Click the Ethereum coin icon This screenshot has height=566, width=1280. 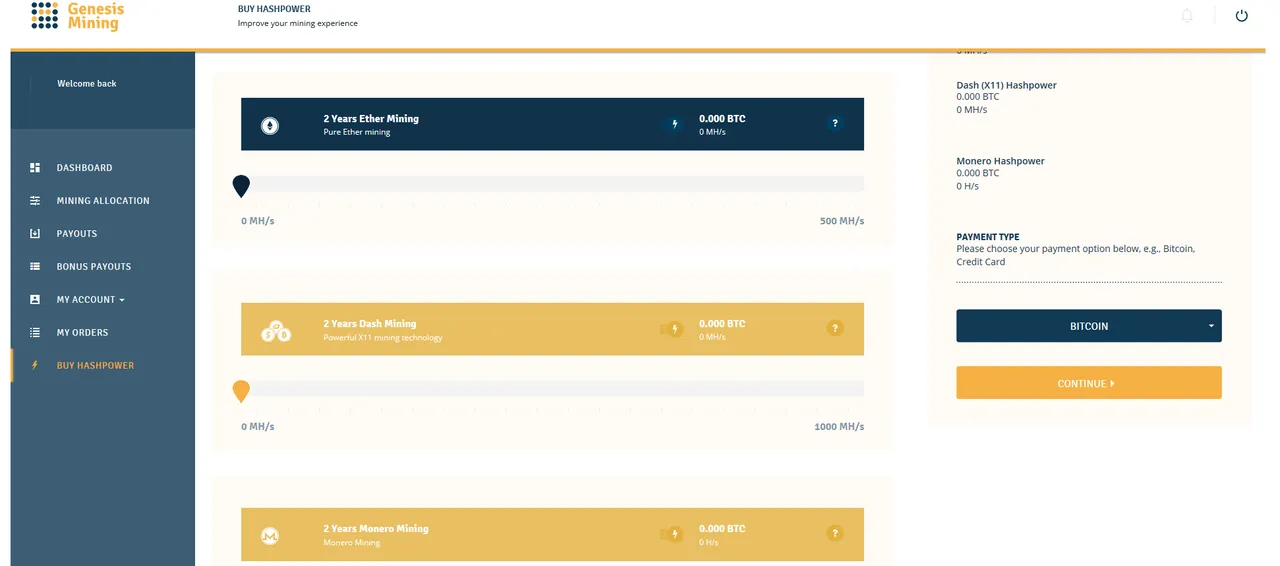tap(270, 125)
